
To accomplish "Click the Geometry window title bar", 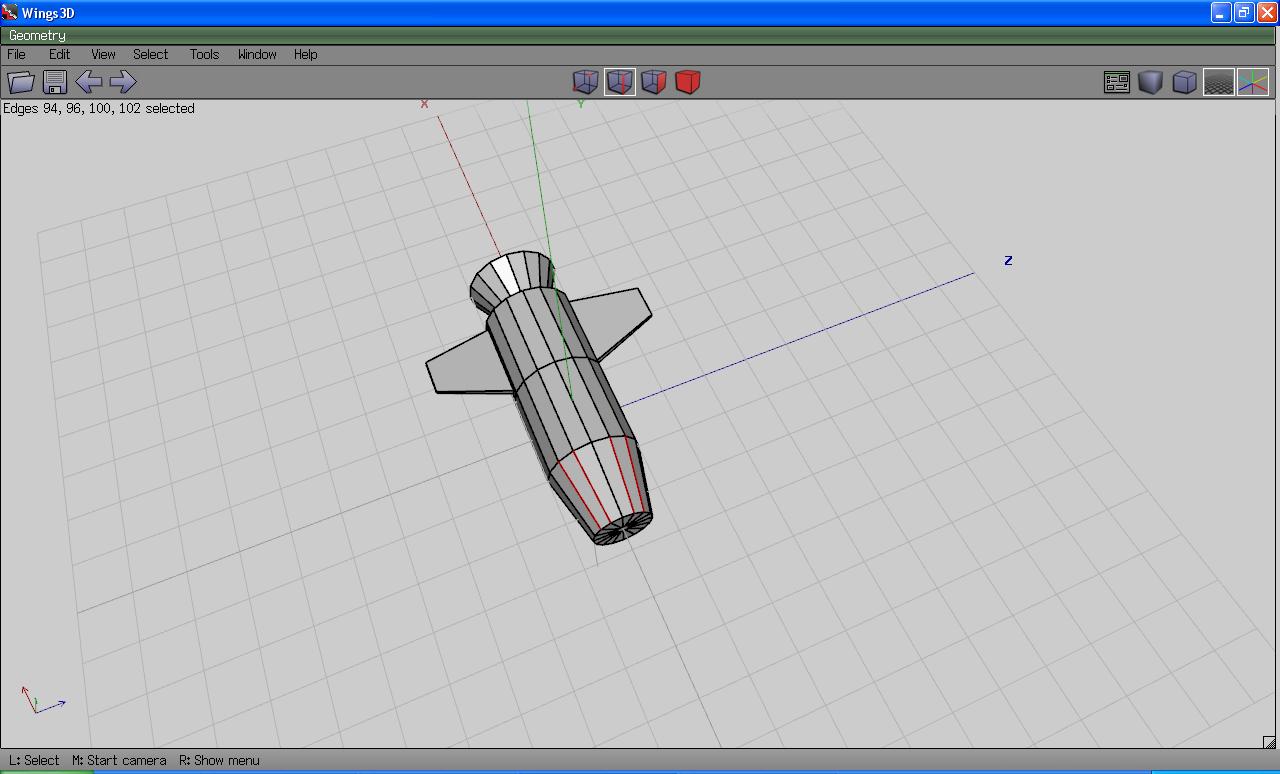I will (x=640, y=35).
